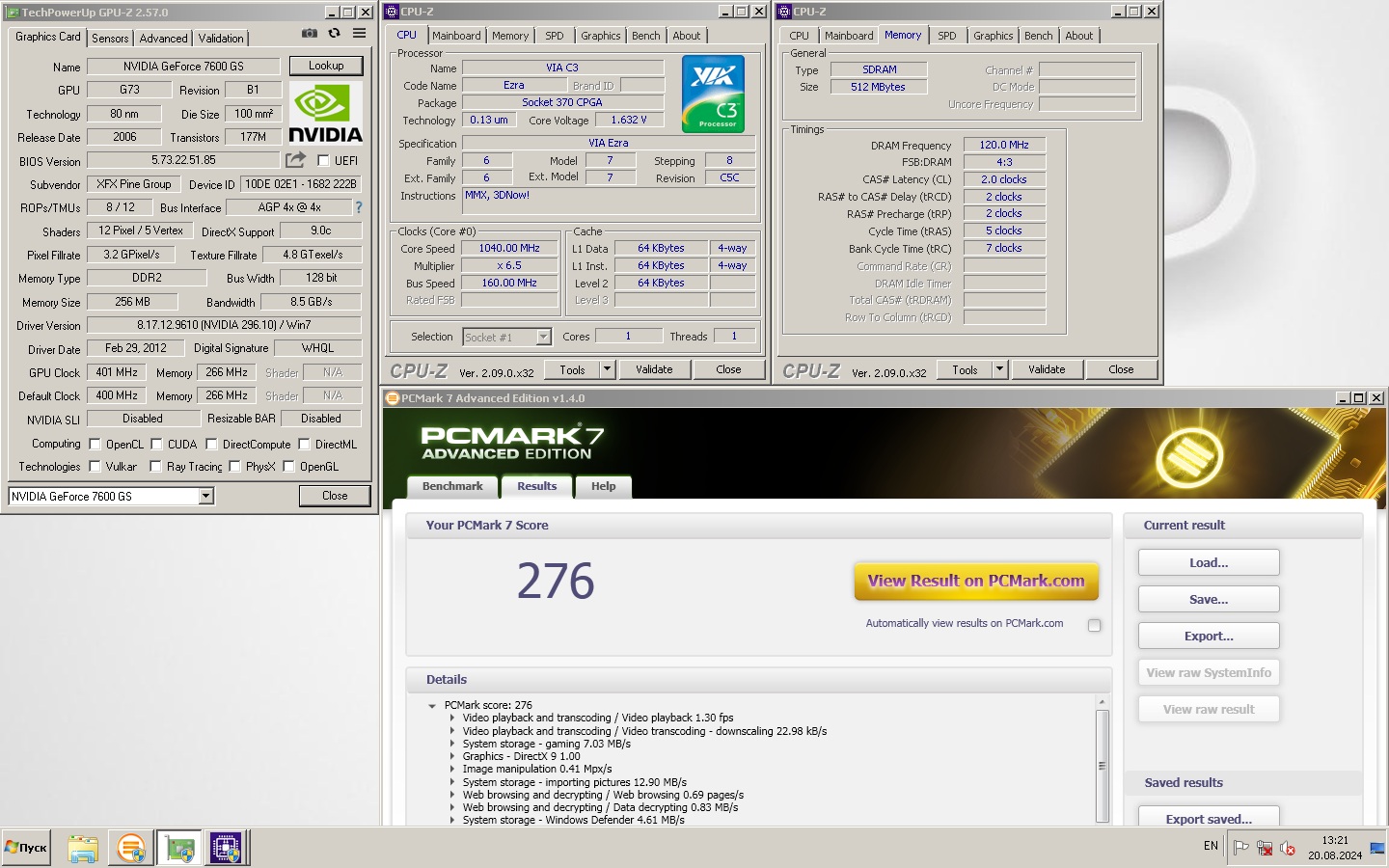Open the GPU-Z hamburger menu
Viewport: 1389px width, 868px height.
359,33
